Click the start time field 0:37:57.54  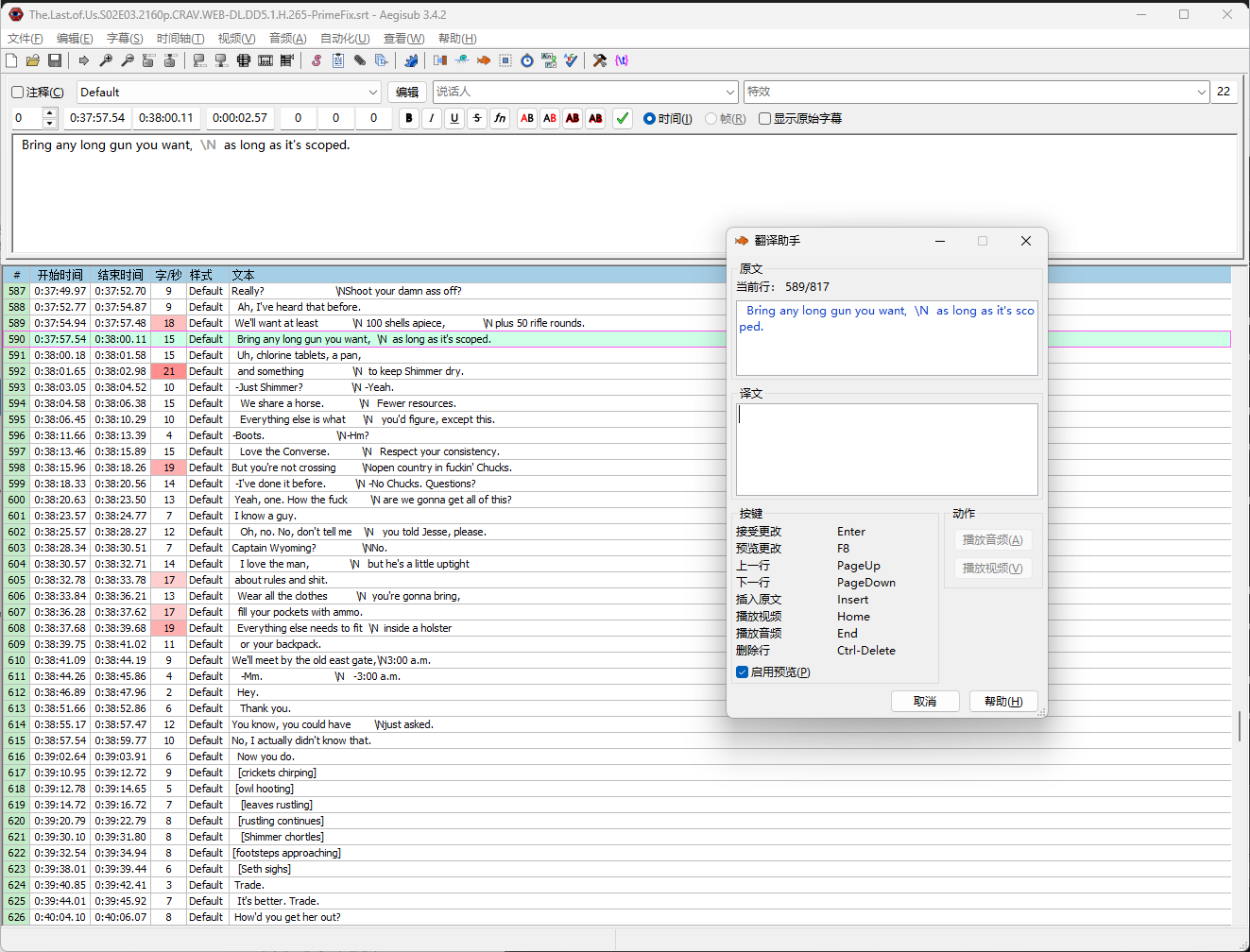click(97, 118)
